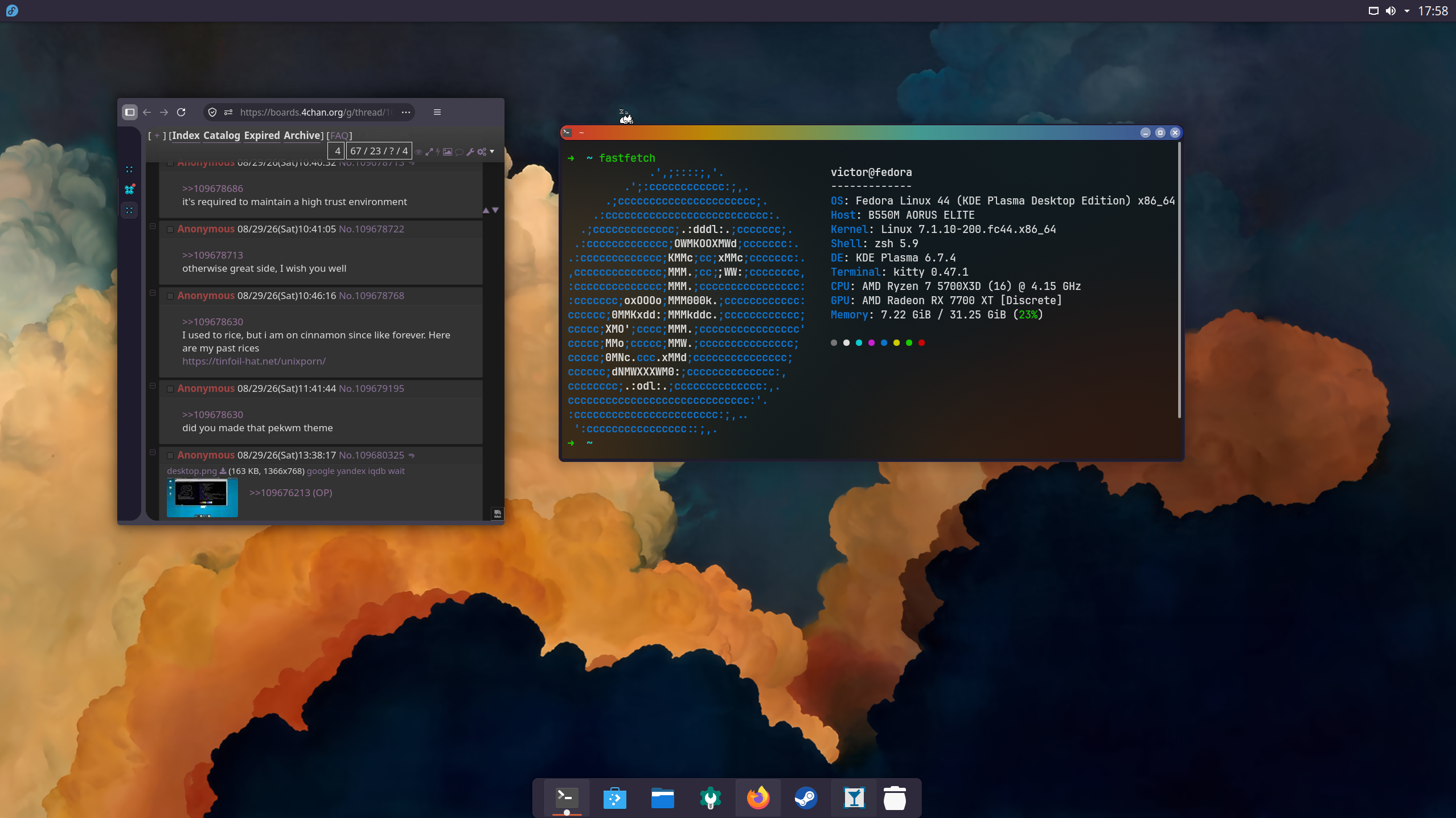Open the Catalog link in board header

222,136
